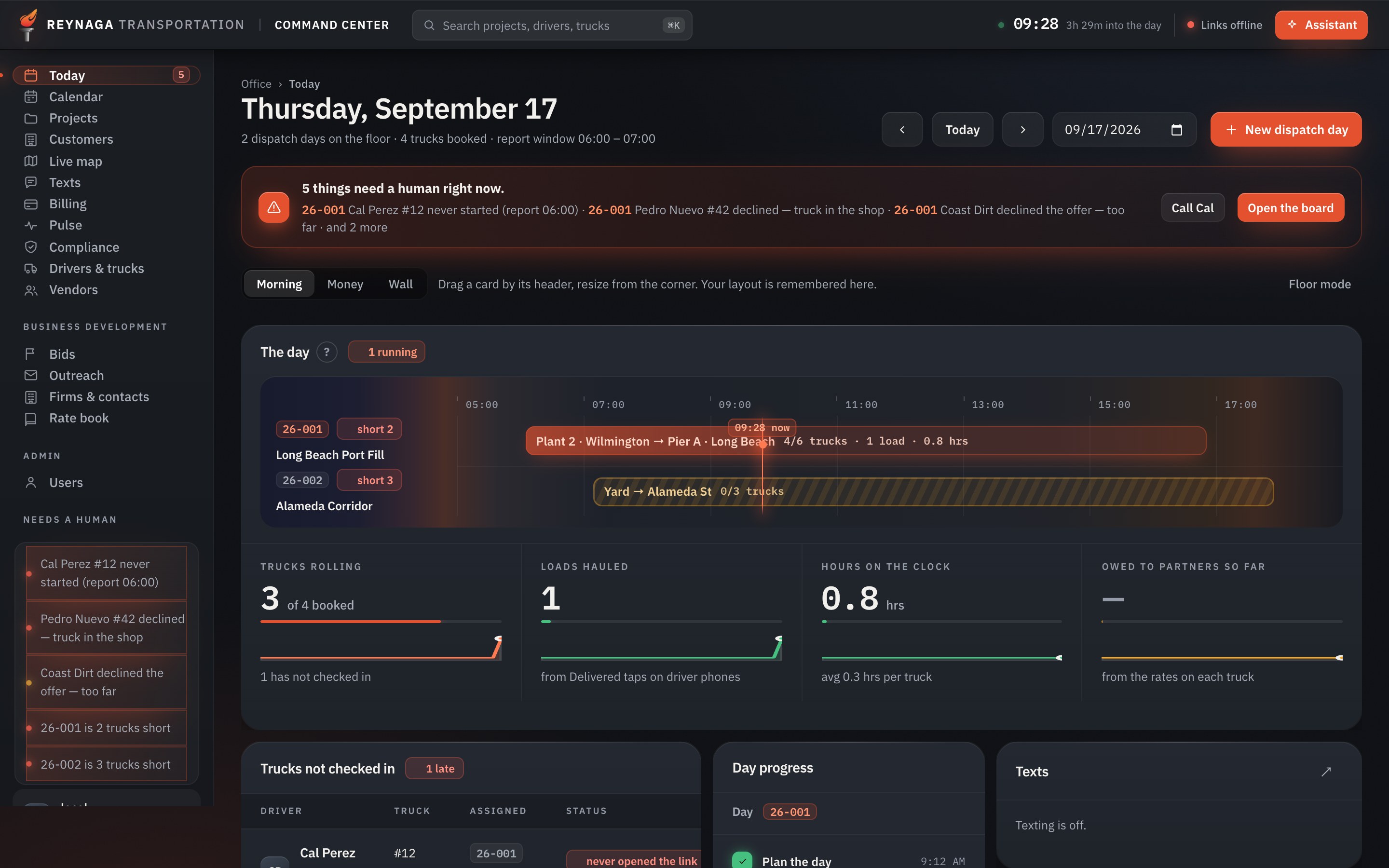The width and height of the screenshot is (1389, 868).
Task: Jump to Today date button
Action: click(962, 129)
